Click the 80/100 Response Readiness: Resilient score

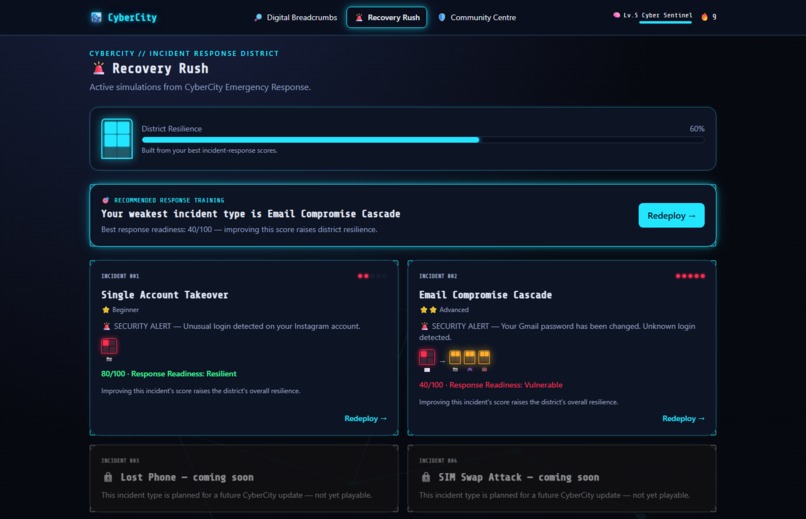pyautogui.click(x=169, y=374)
